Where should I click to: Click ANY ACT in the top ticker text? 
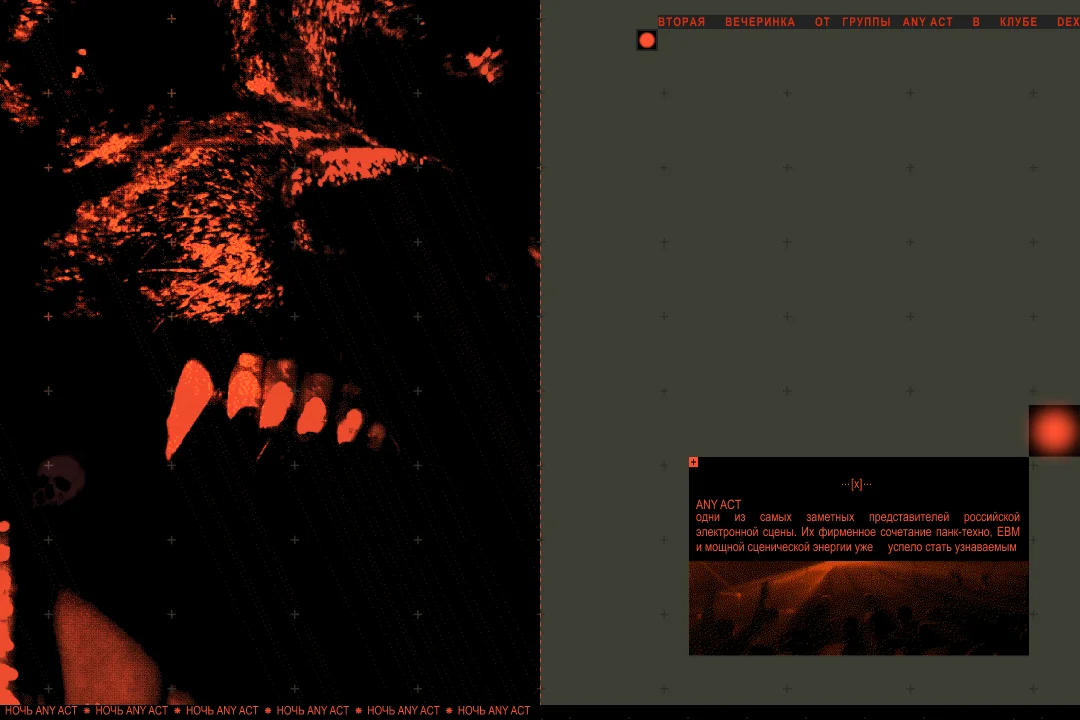tap(928, 22)
